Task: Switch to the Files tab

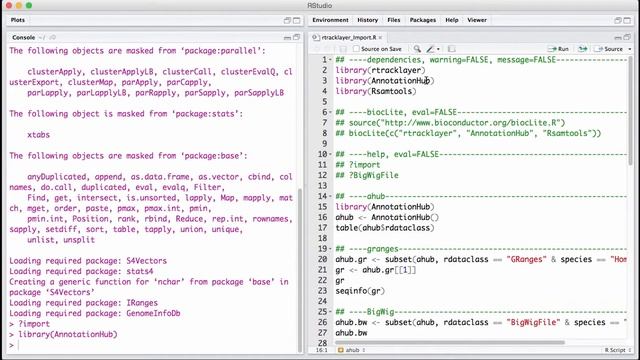Action: [x=393, y=20]
